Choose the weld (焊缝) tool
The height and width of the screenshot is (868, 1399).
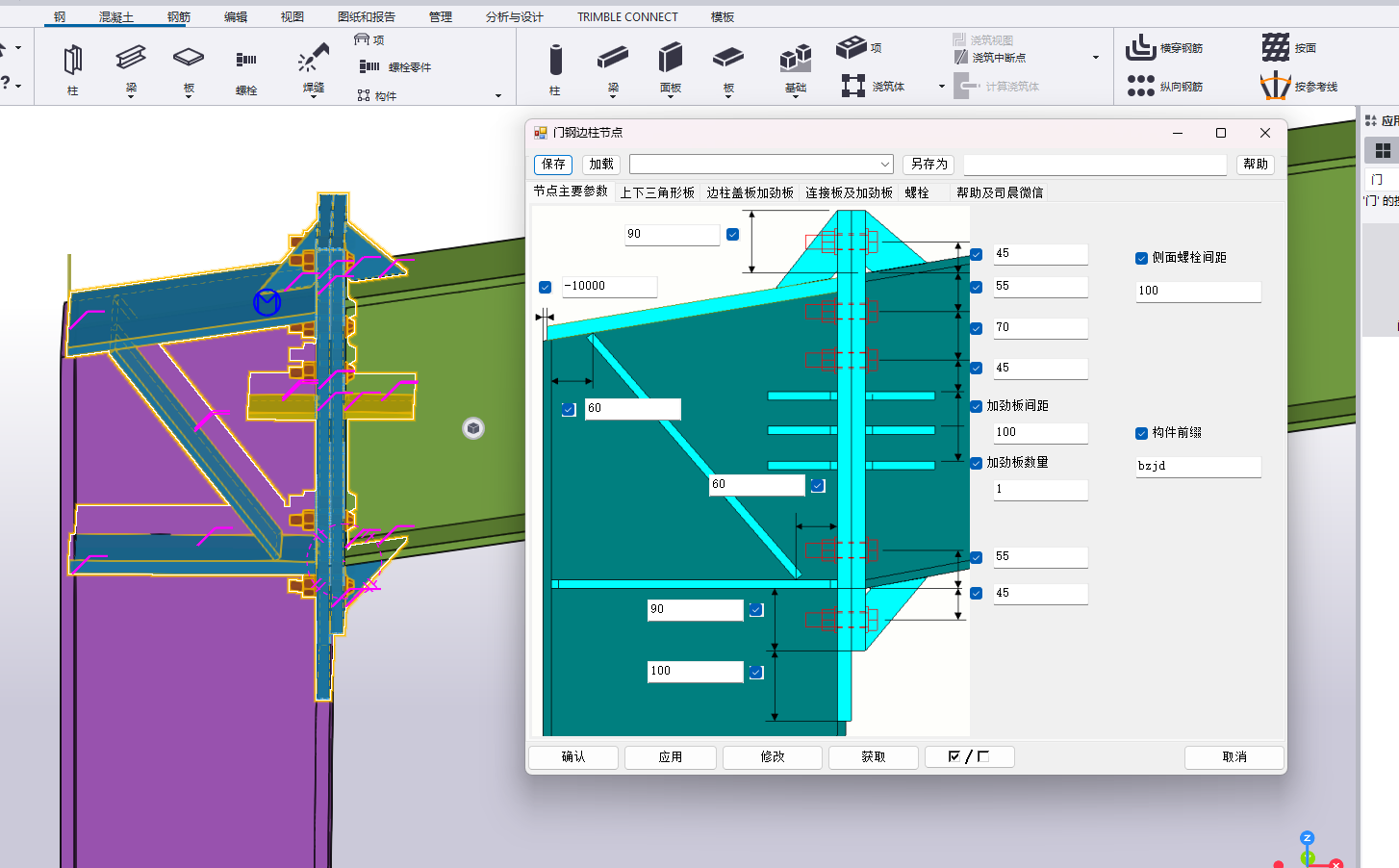click(313, 59)
